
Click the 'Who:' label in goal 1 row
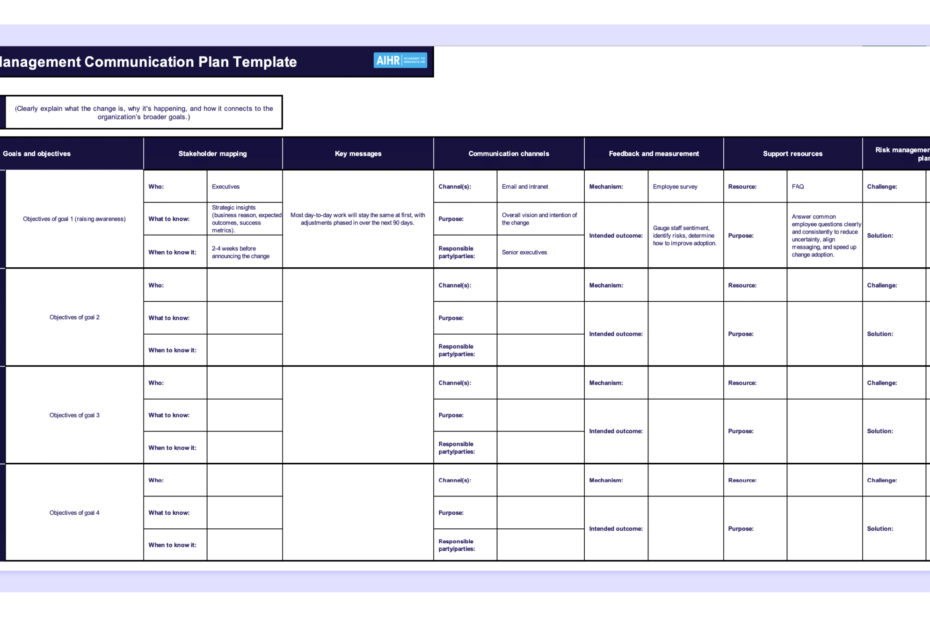pyautogui.click(x=156, y=186)
